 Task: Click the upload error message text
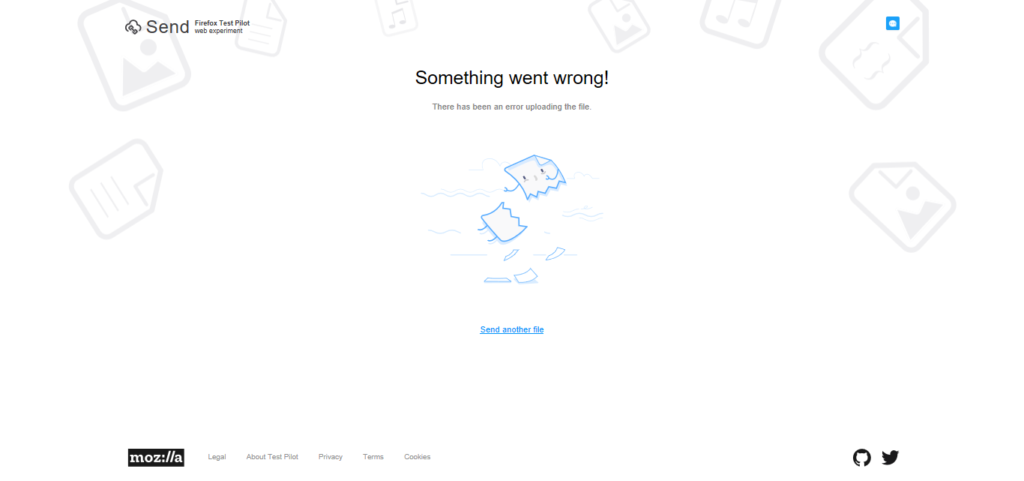[x=512, y=106]
